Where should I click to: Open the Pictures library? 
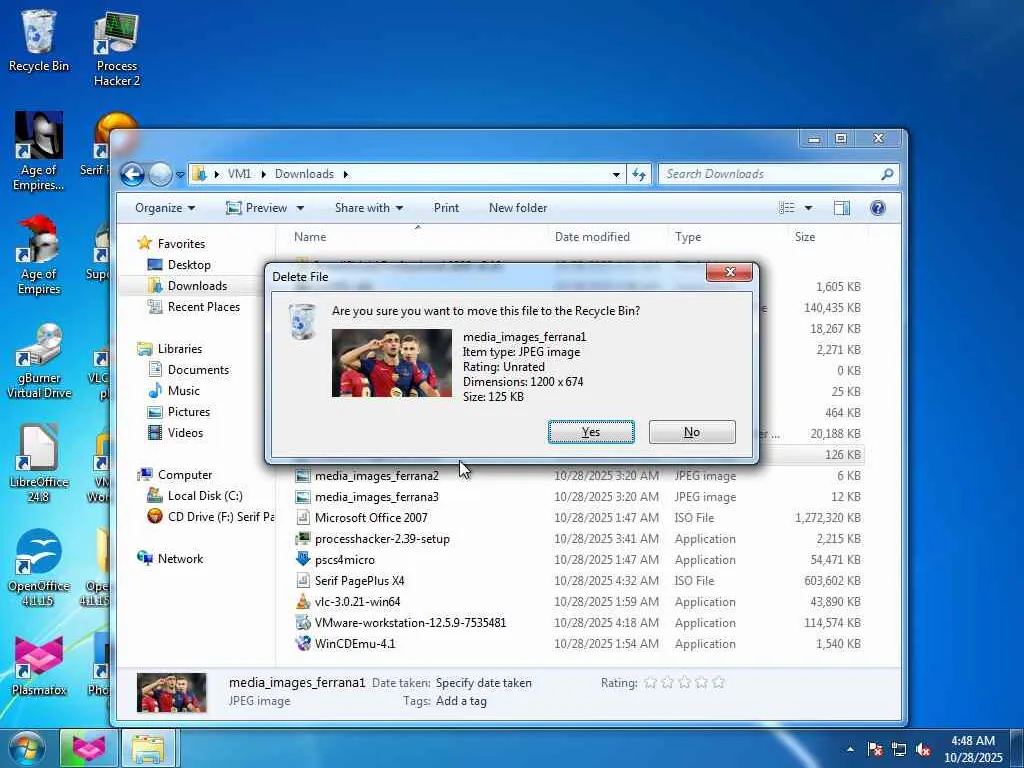[x=179, y=411]
